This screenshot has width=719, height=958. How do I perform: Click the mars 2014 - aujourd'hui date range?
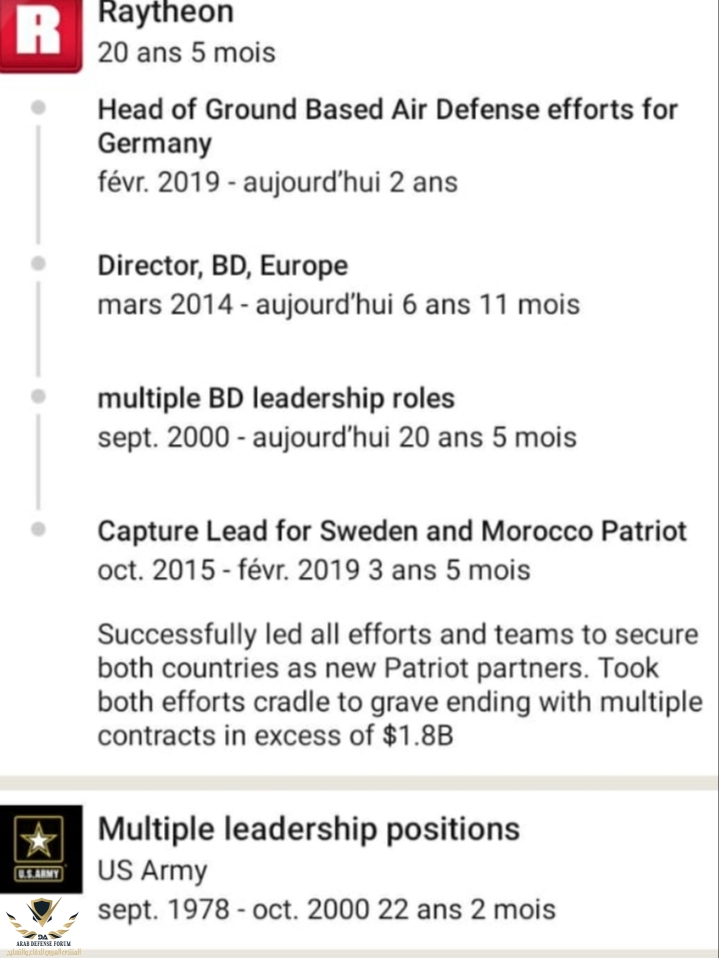click(x=338, y=304)
